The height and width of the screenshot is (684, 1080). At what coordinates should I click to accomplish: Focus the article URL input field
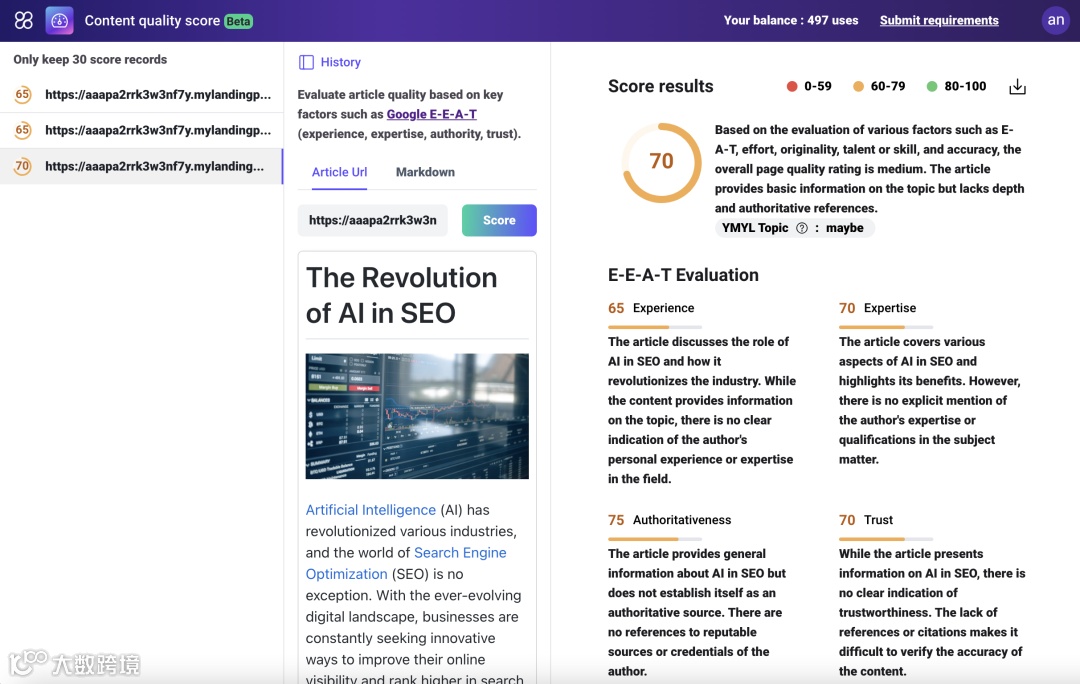click(373, 220)
